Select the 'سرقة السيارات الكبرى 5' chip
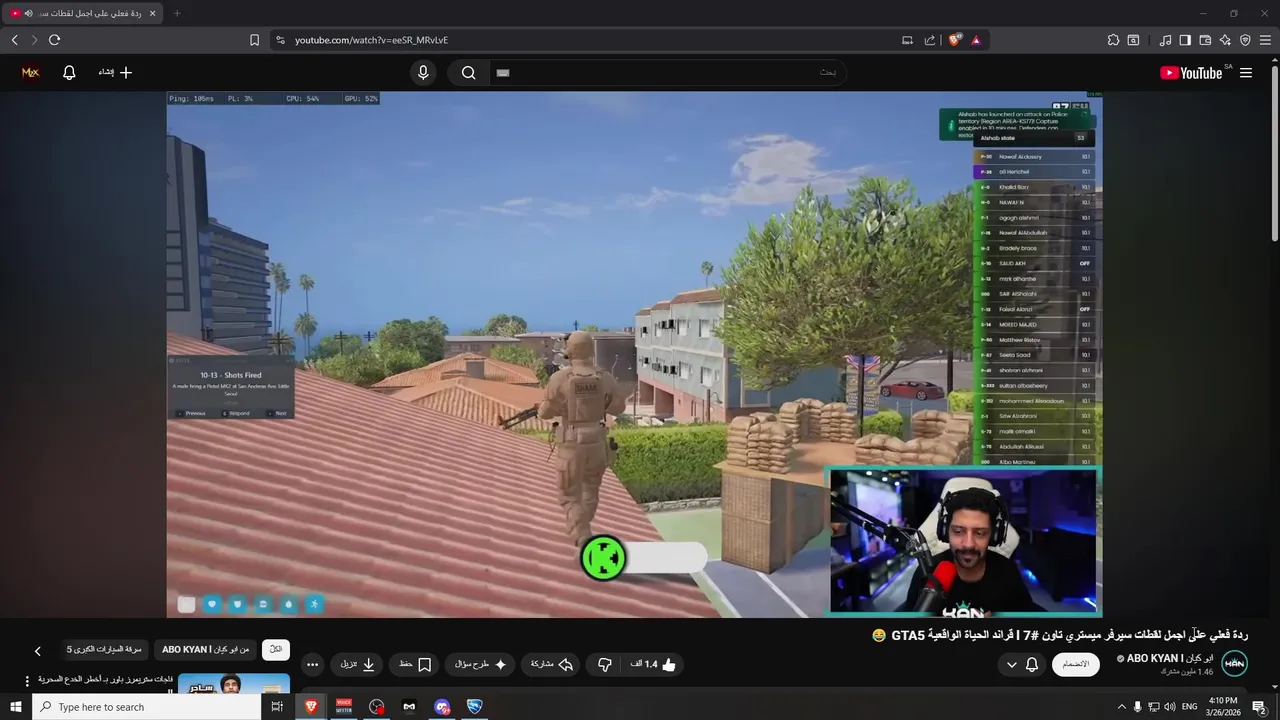1280x720 pixels. (x=104, y=649)
